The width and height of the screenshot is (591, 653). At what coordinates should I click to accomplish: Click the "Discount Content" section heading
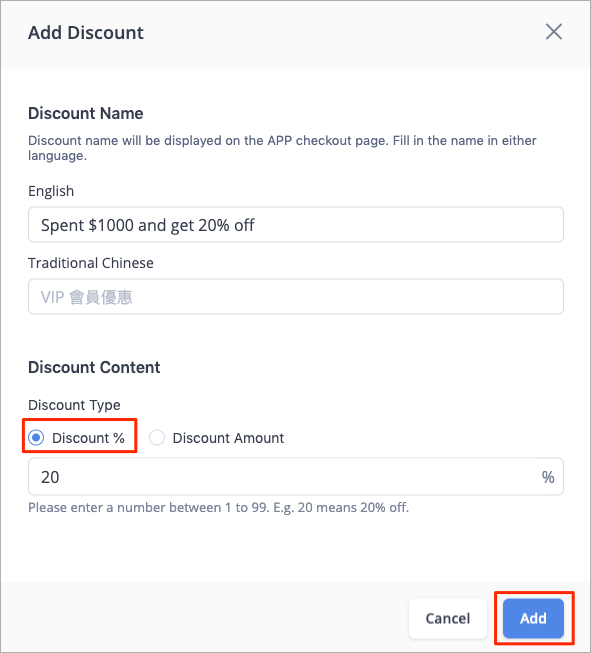point(94,367)
